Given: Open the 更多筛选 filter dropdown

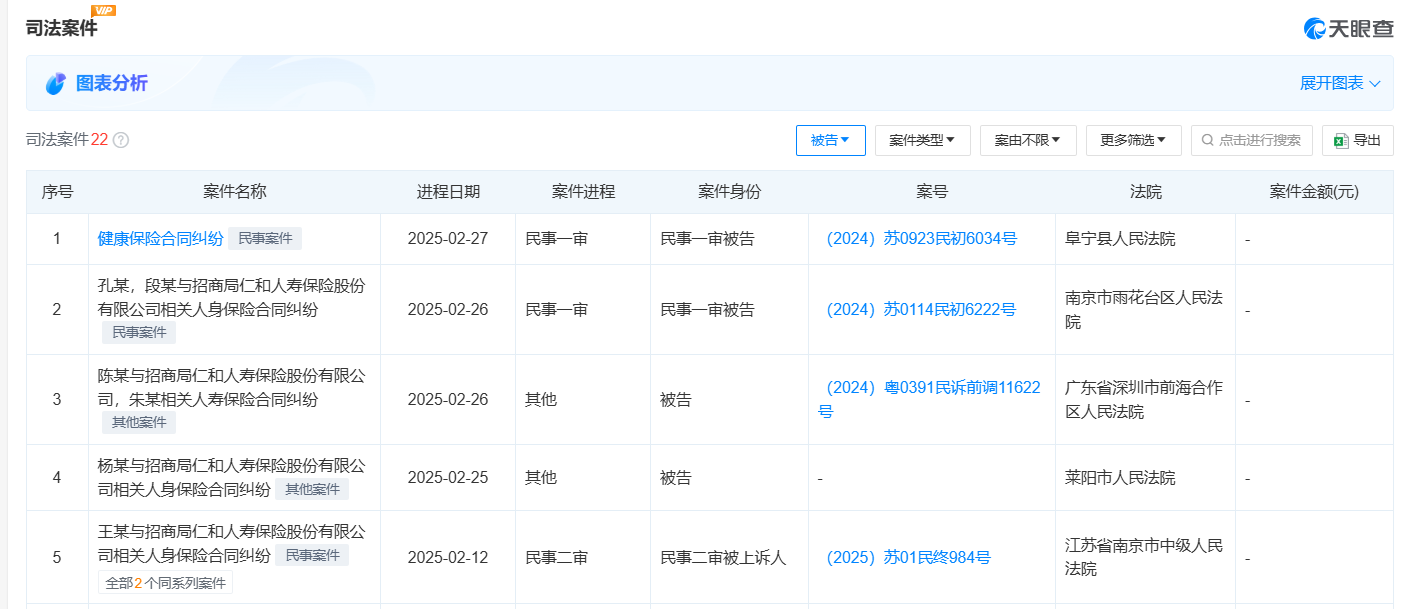Looking at the screenshot, I should point(1133,140).
